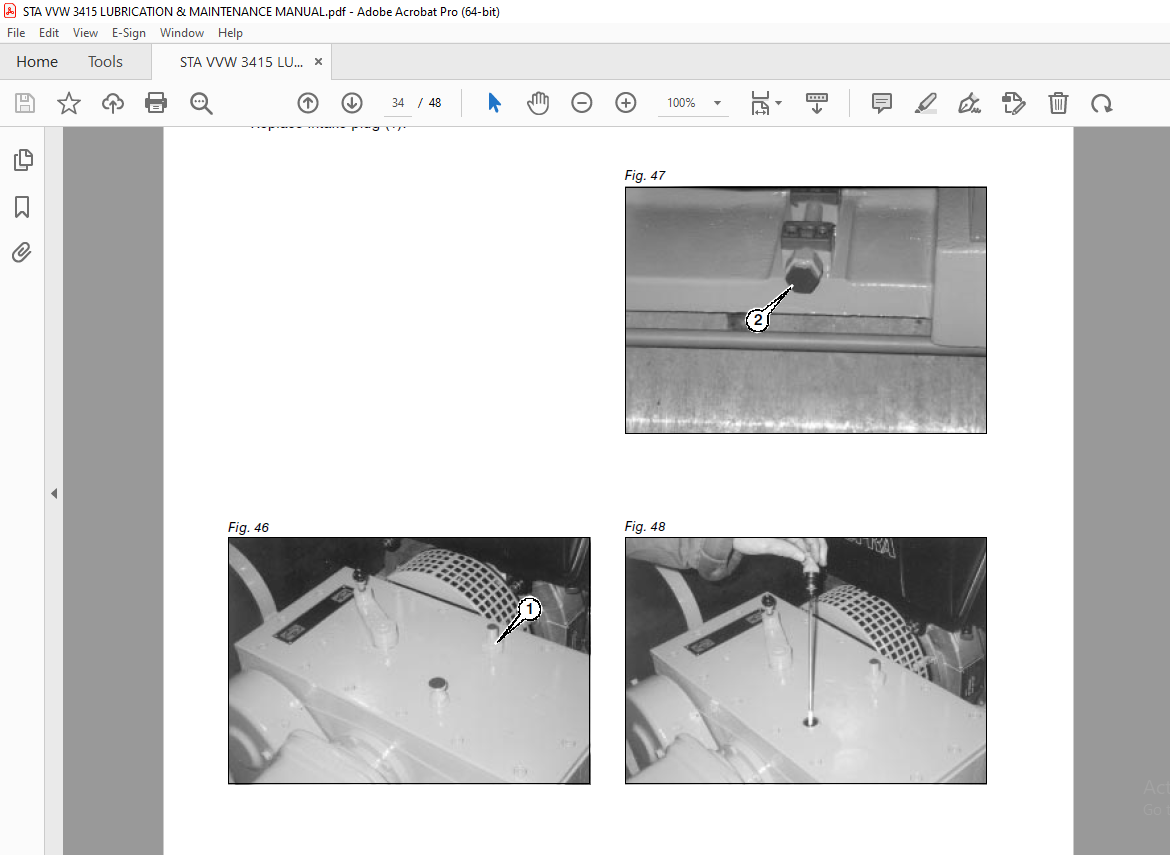This screenshot has height=855, width=1170.
Task: Click the Fig. 47 caption text
Action: [645, 175]
